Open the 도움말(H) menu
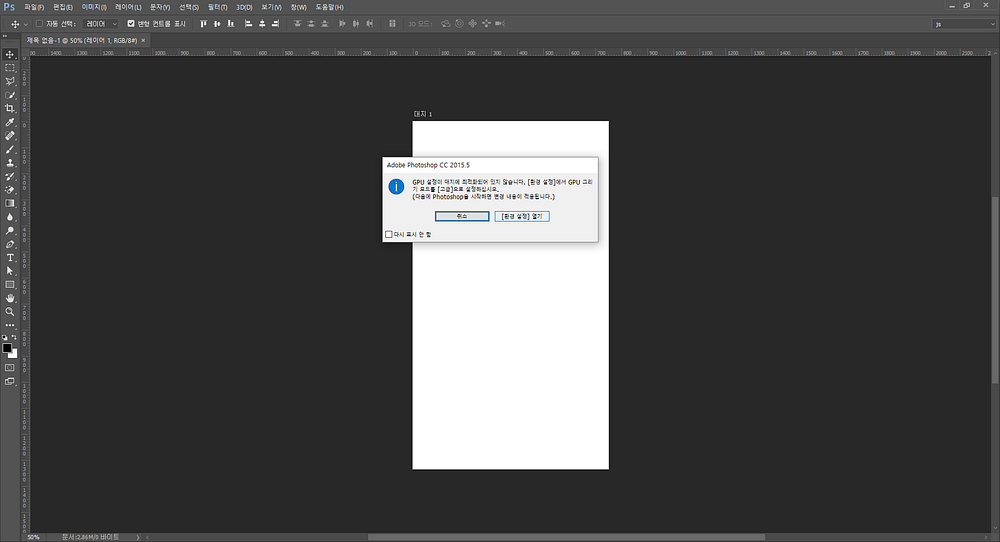The height and width of the screenshot is (542, 1000). [329, 7]
